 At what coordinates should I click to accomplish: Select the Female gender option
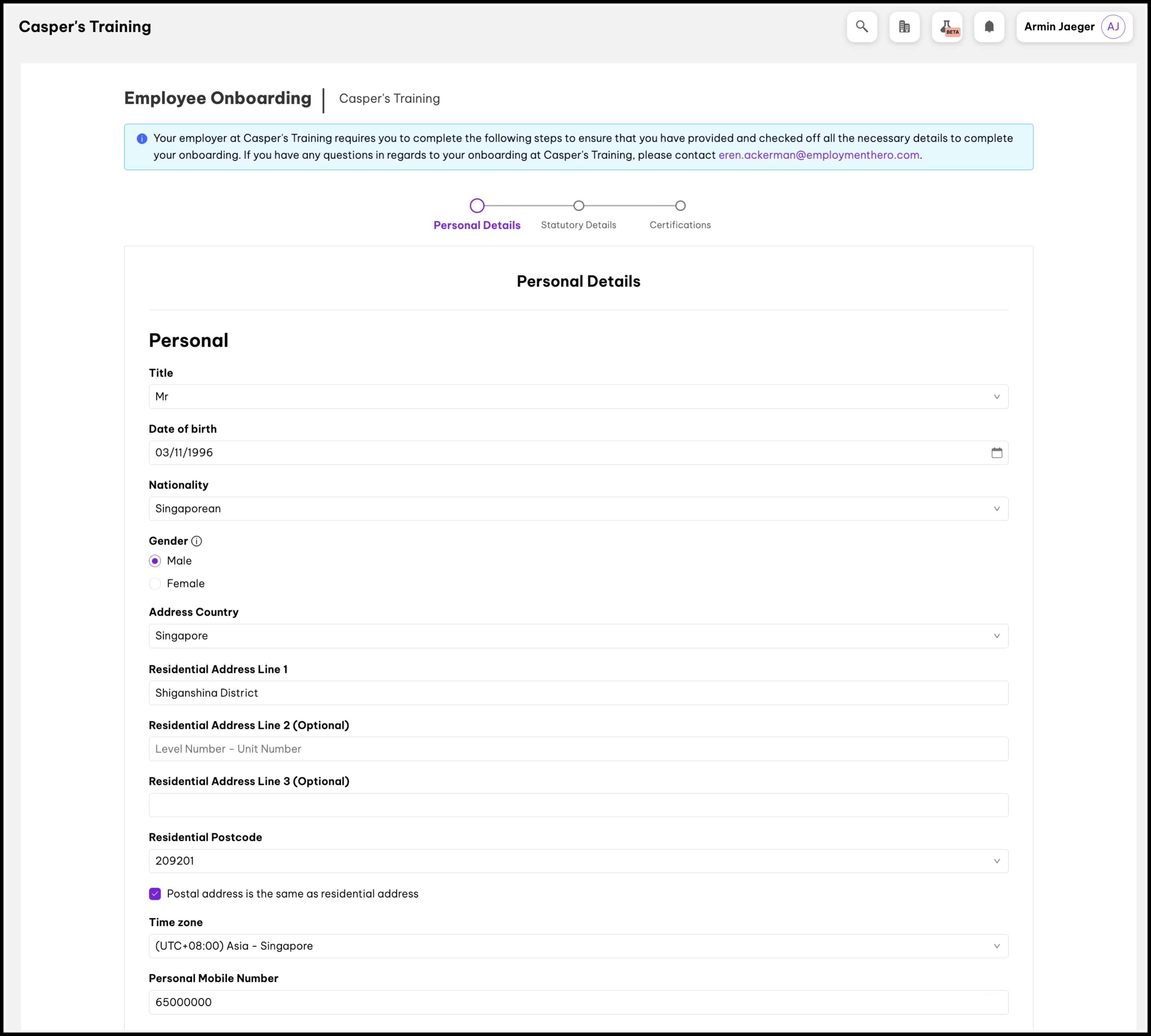(155, 583)
